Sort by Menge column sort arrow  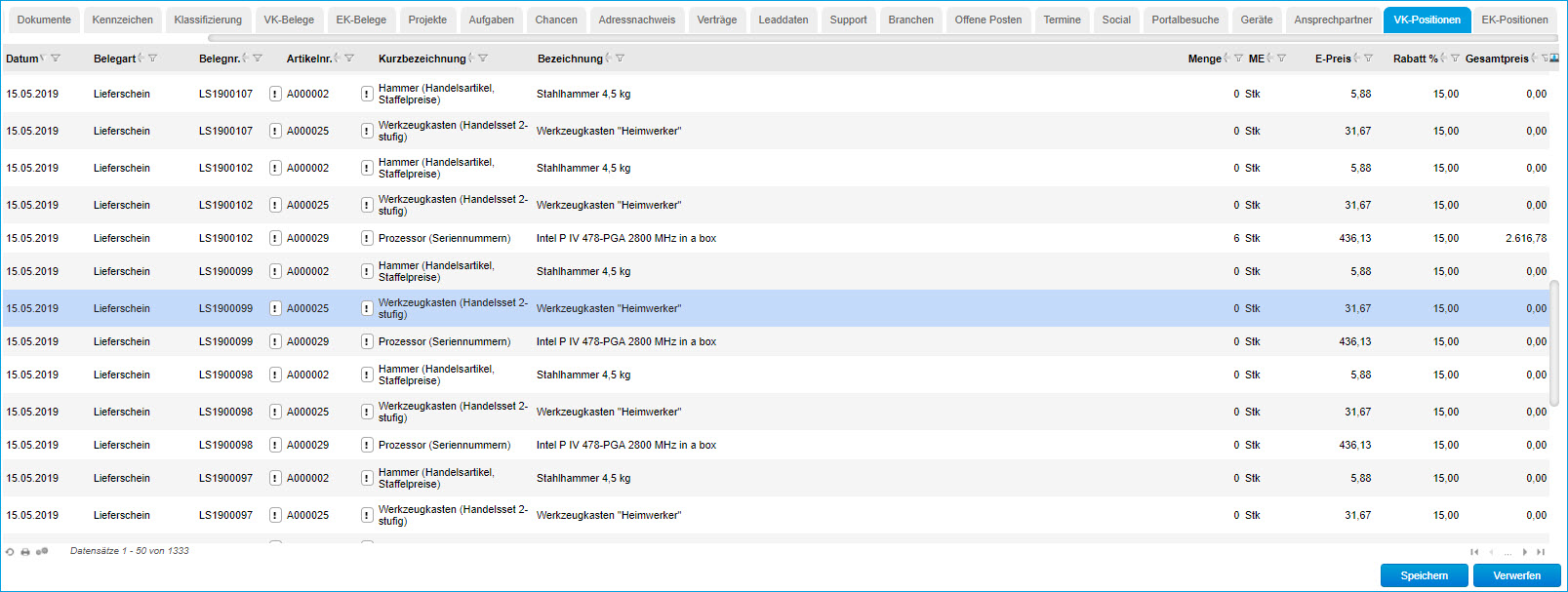[x=1226, y=59]
